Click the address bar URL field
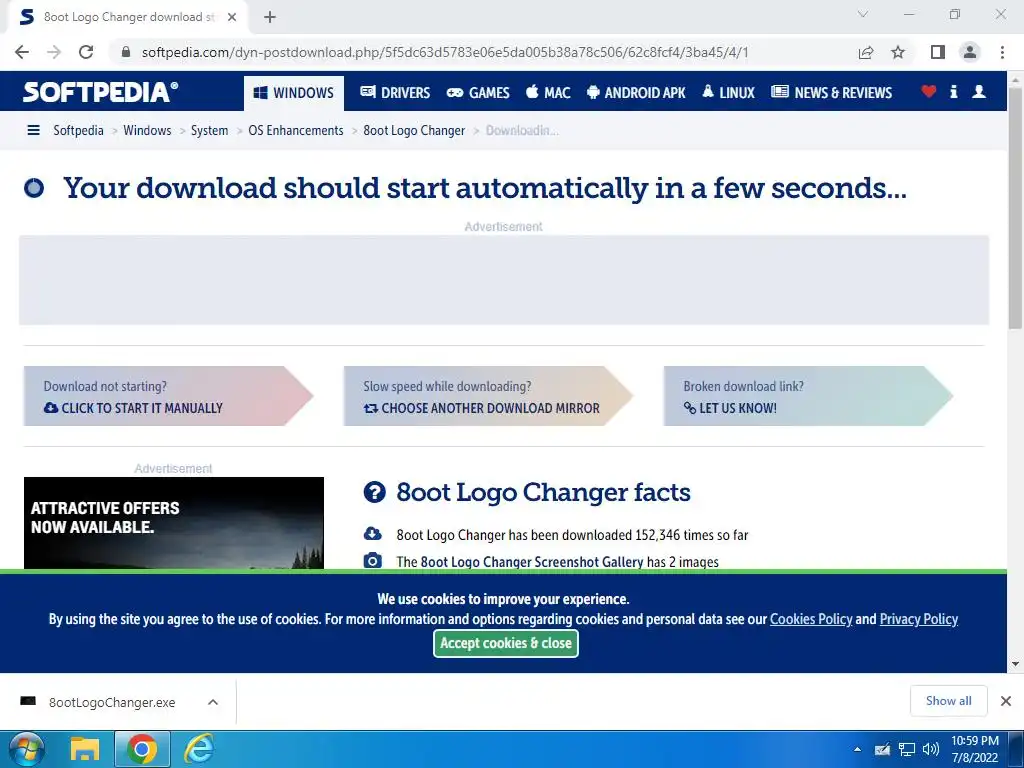Screen dimensions: 1024x768 (x=444, y=52)
